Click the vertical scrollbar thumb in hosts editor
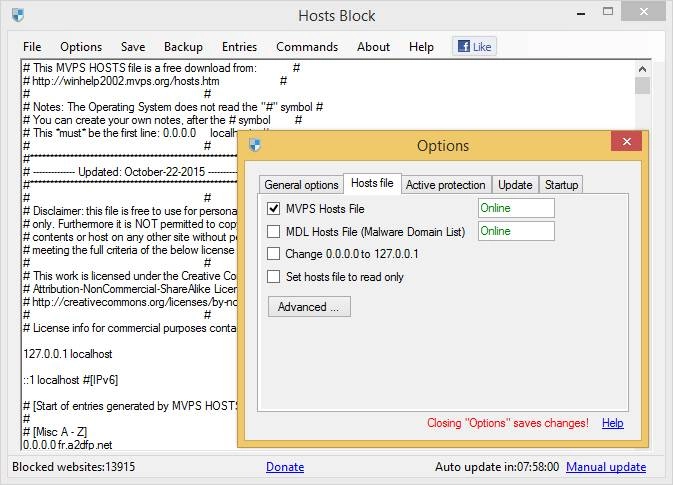 tap(643, 85)
